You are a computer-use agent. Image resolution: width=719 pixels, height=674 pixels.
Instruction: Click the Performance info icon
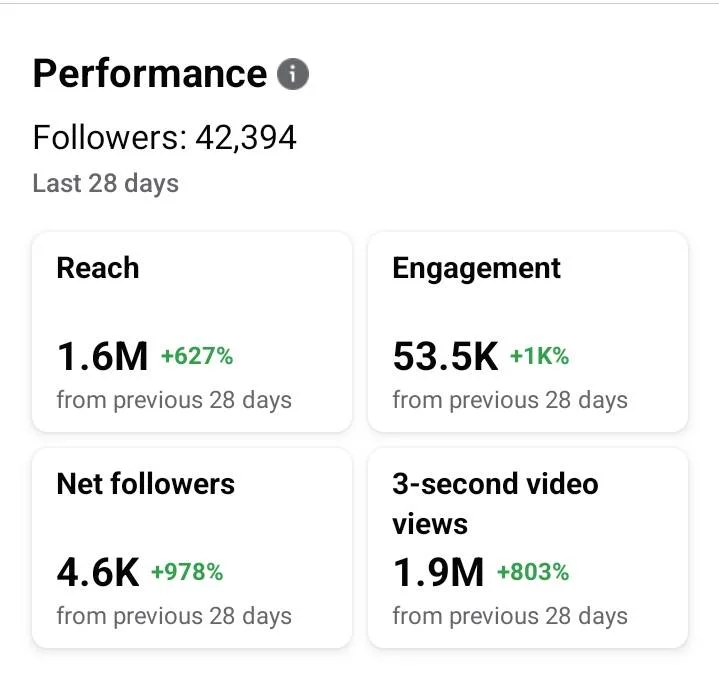[x=293, y=74]
